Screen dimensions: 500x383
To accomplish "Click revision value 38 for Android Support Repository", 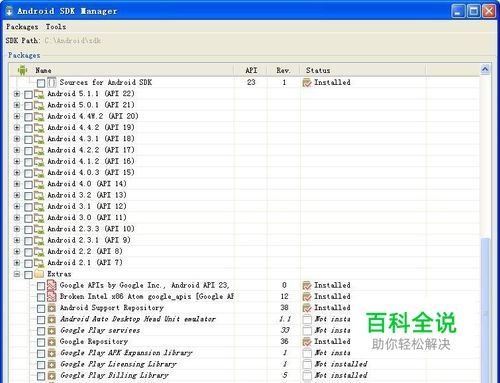I will 284,308.
